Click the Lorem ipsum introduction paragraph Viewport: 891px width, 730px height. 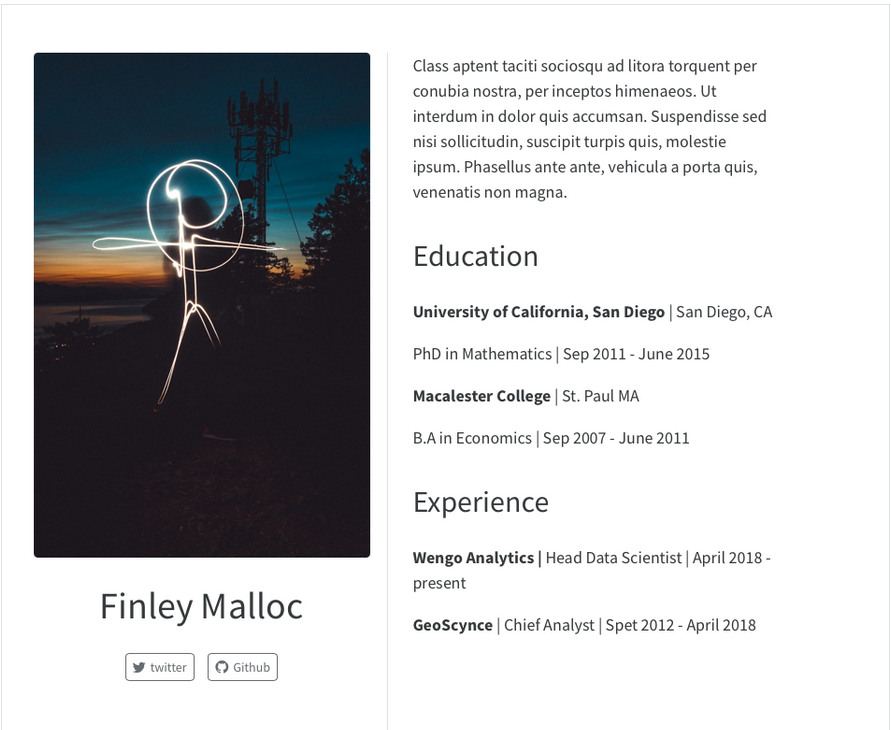tap(590, 129)
